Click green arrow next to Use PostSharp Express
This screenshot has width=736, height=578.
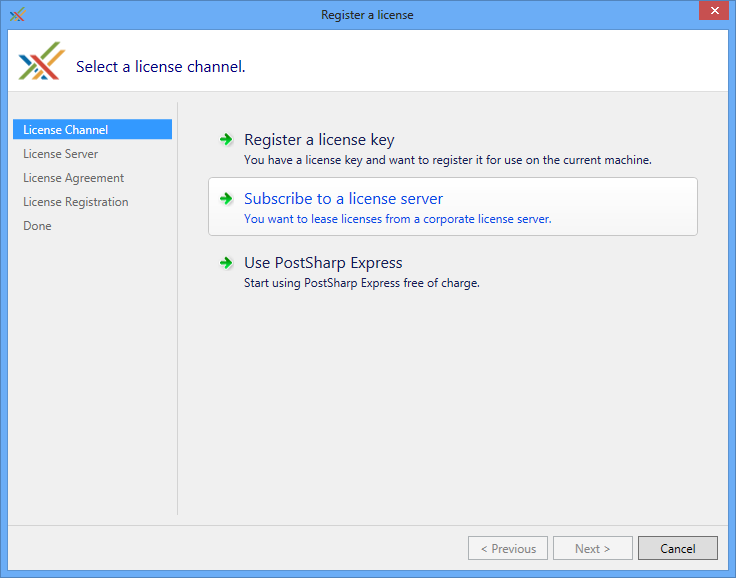point(227,263)
